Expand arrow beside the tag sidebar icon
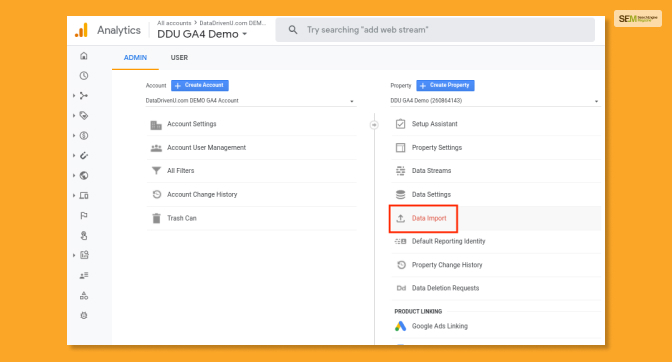The image size is (672, 362). (x=74, y=116)
